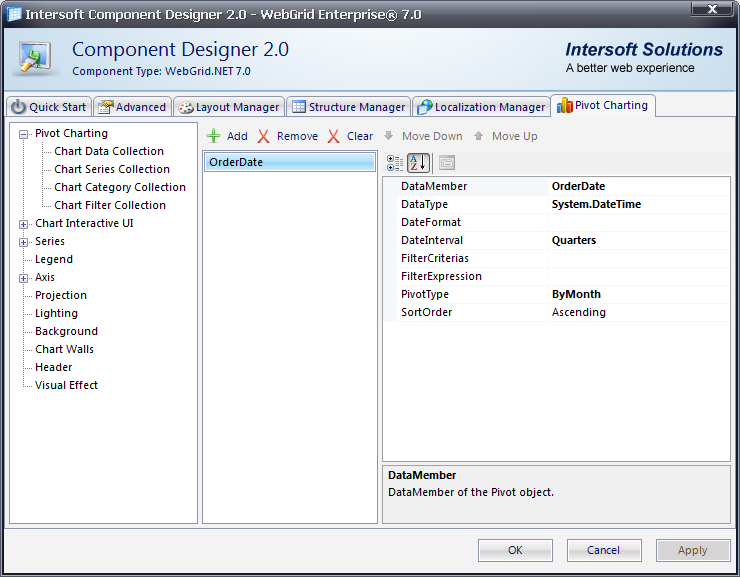Expand the Series tree node
The width and height of the screenshot is (740, 577).
(x=23, y=242)
